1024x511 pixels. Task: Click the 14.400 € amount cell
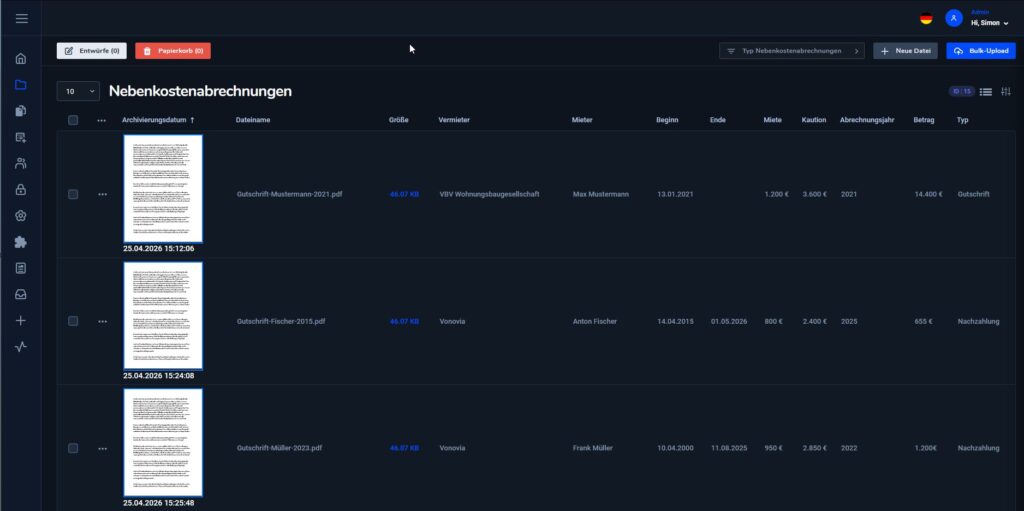(x=928, y=194)
